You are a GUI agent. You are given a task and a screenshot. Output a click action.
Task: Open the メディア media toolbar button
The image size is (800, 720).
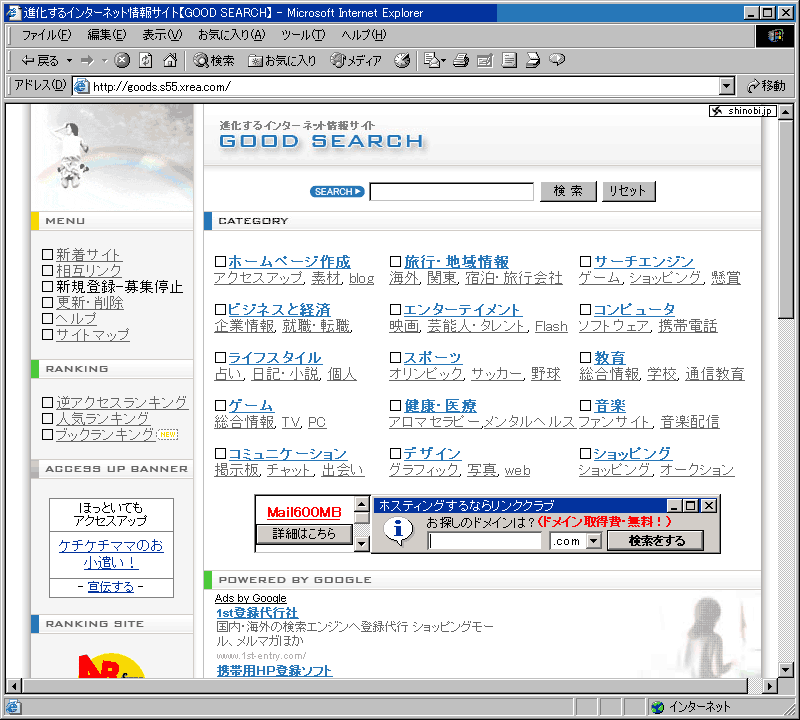[356, 61]
